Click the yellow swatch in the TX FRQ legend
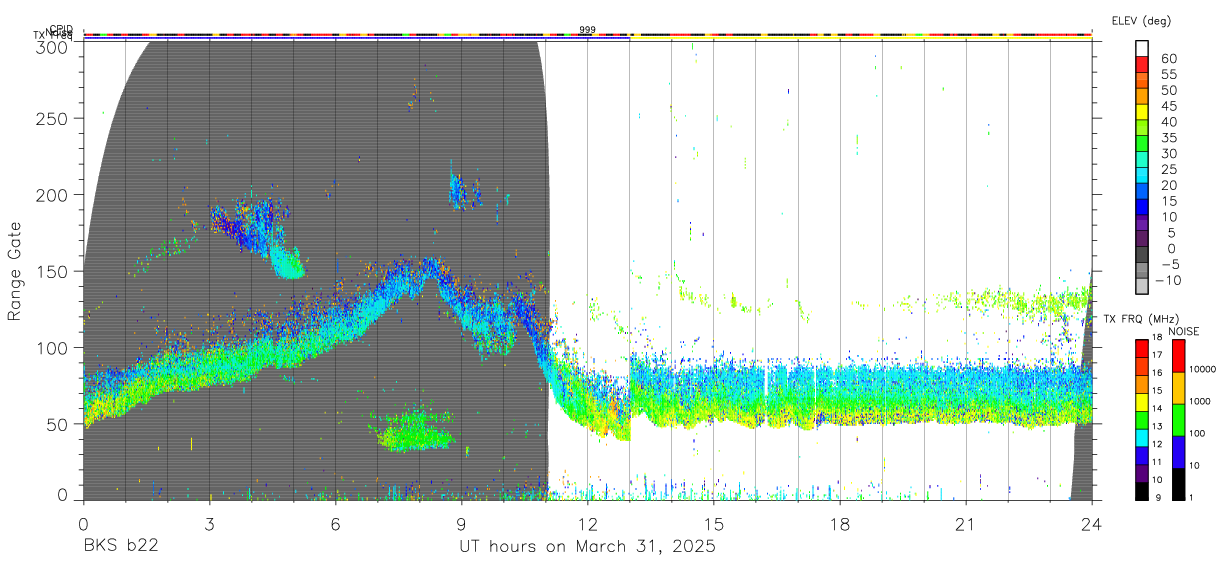1228x567 pixels. click(x=1142, y=402)
